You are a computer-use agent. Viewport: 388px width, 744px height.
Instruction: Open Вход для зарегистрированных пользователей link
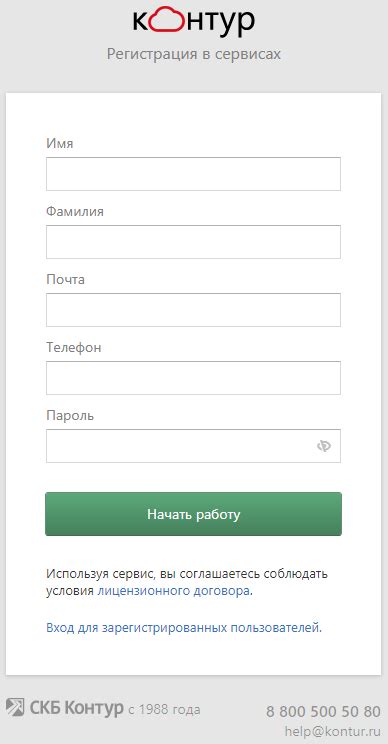click(183, 628)
